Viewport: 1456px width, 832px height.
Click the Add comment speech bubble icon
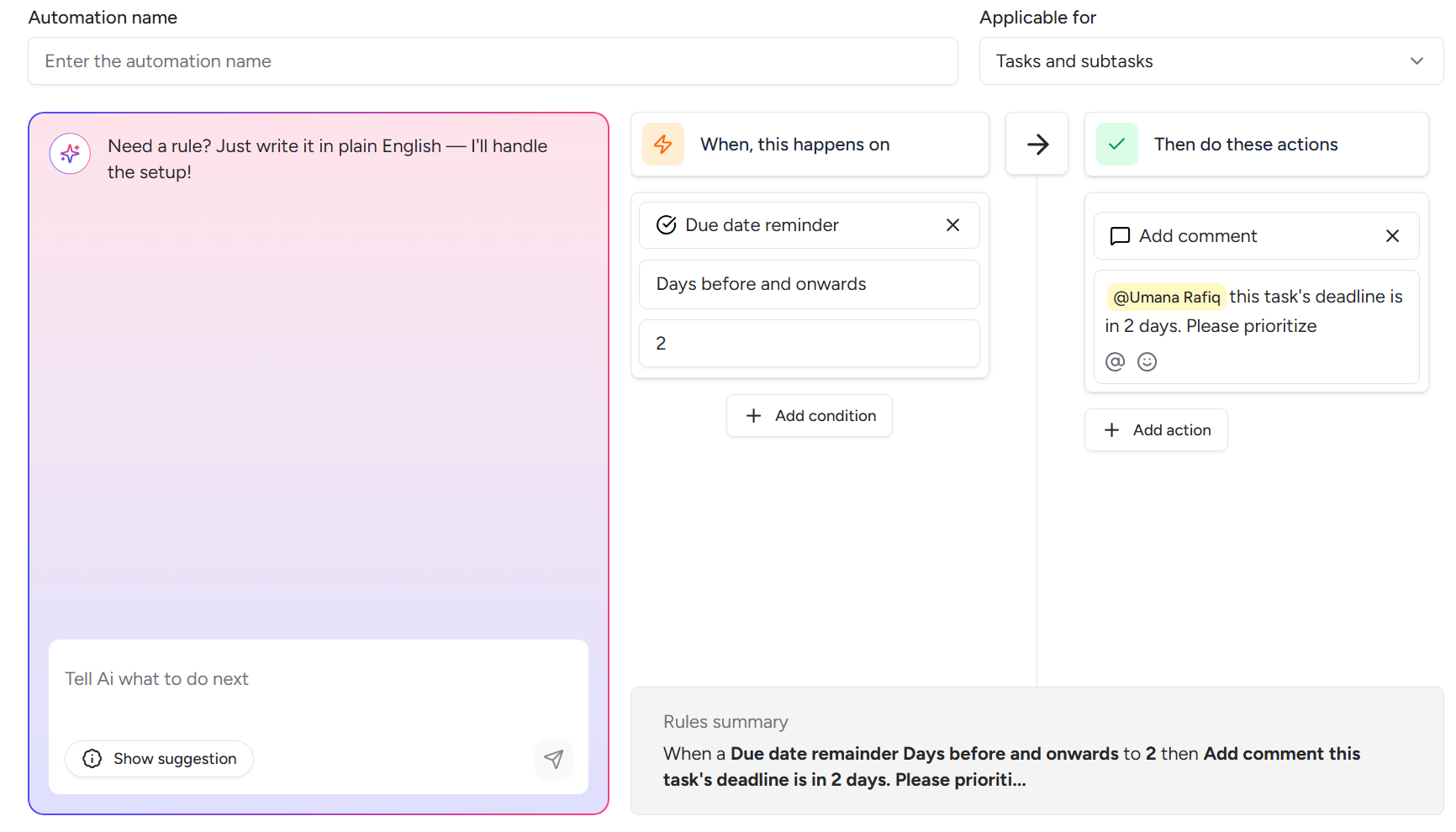coord(1120,236)
